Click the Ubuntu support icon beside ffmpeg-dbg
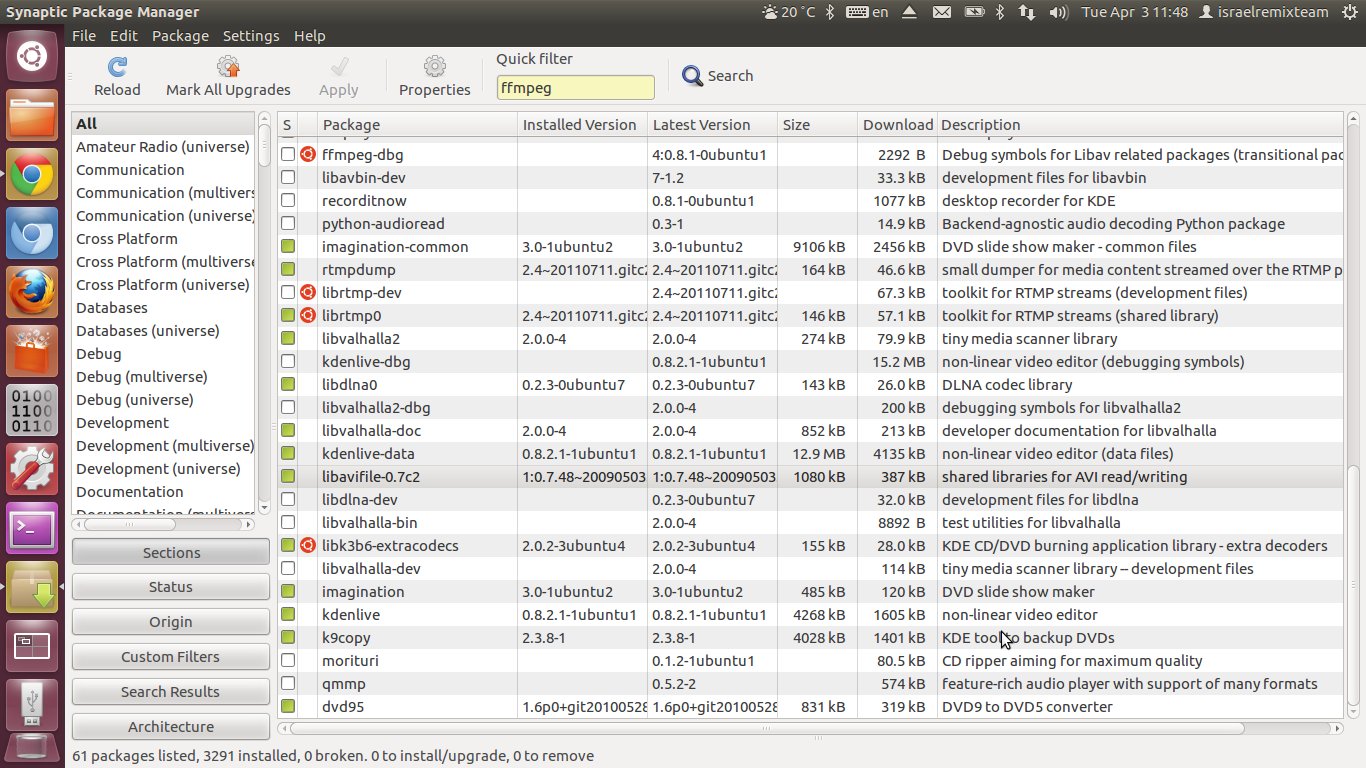1366x768 pixels. 308,154
